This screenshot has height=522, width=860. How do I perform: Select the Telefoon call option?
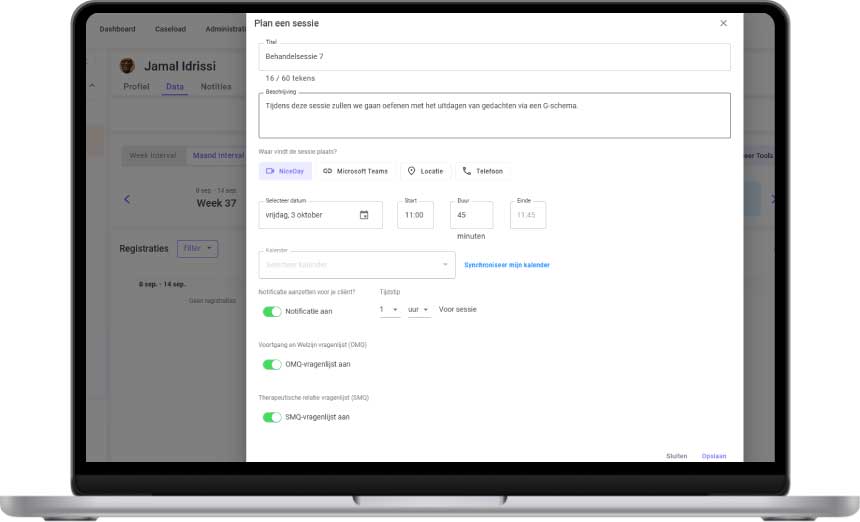482,171
